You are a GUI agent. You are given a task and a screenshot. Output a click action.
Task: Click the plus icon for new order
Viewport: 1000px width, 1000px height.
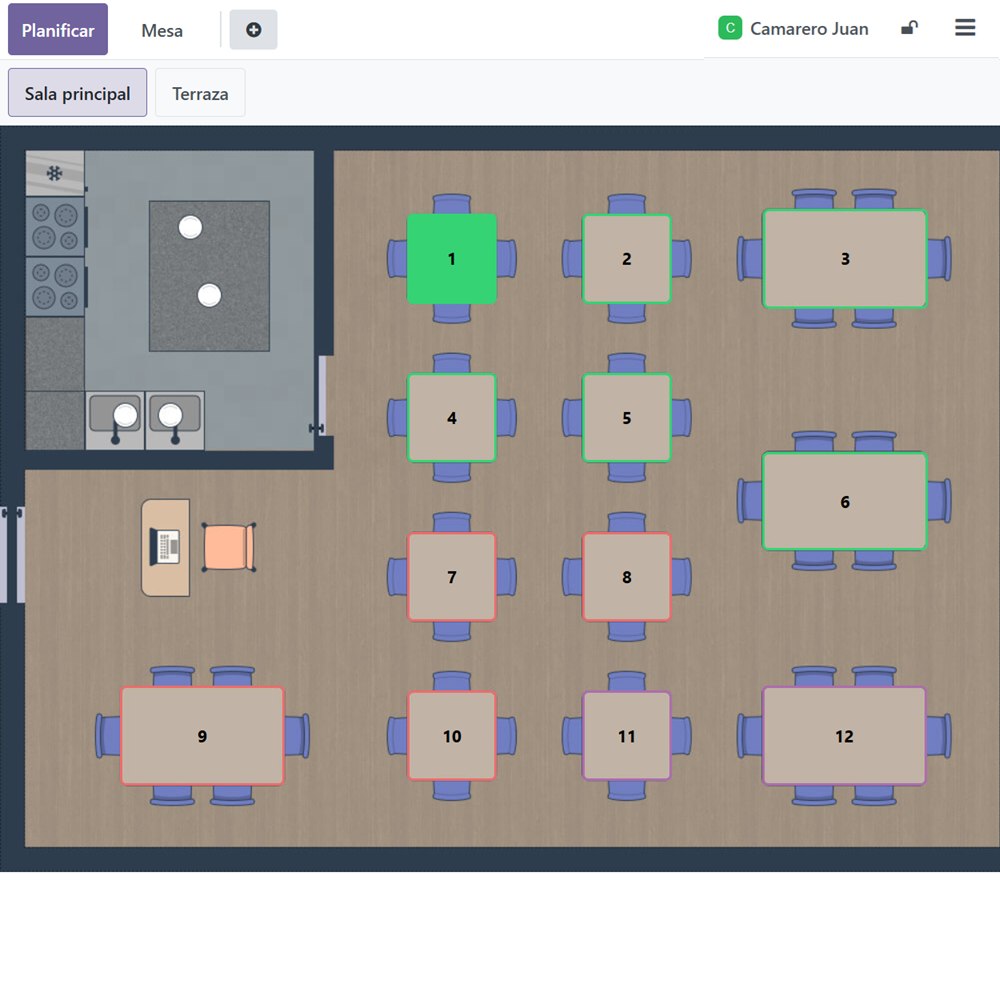point(253,30)
